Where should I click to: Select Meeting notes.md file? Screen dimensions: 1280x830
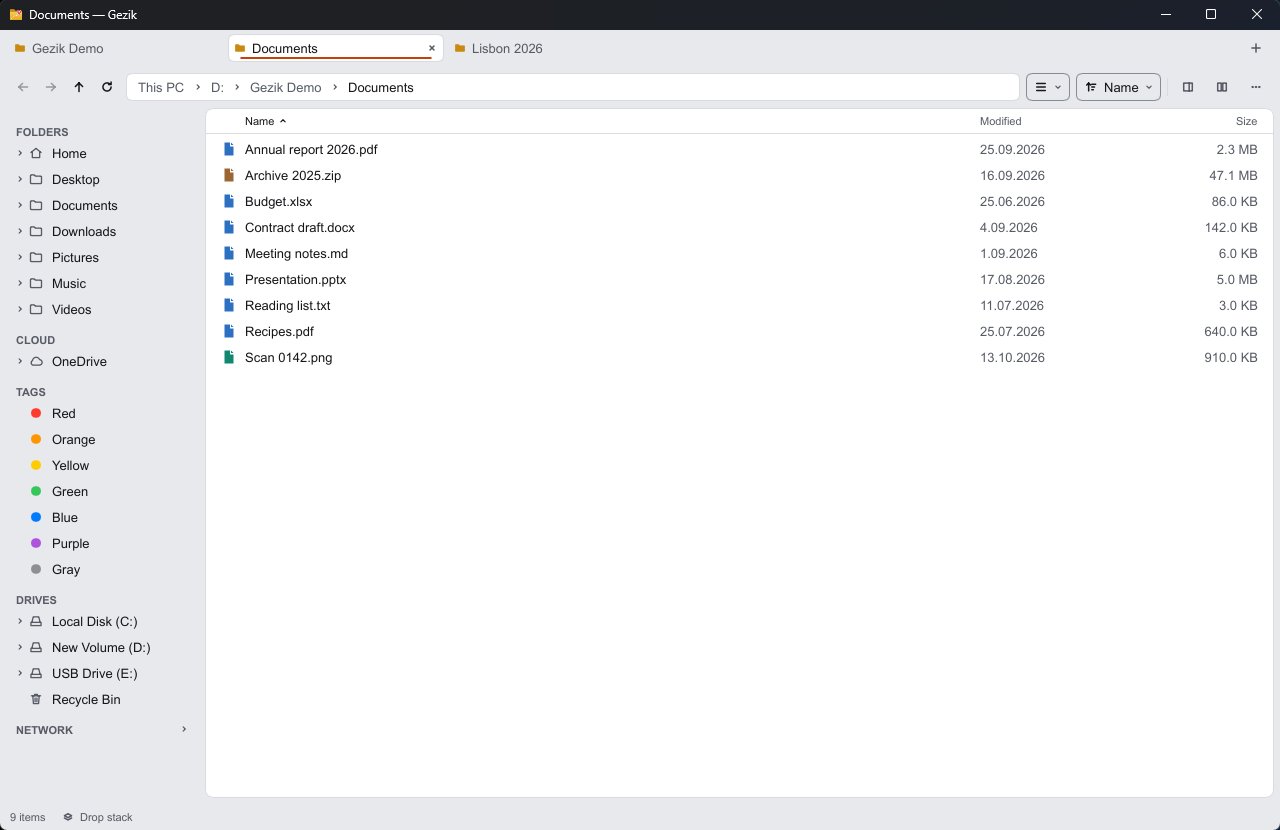coord(740,253)
